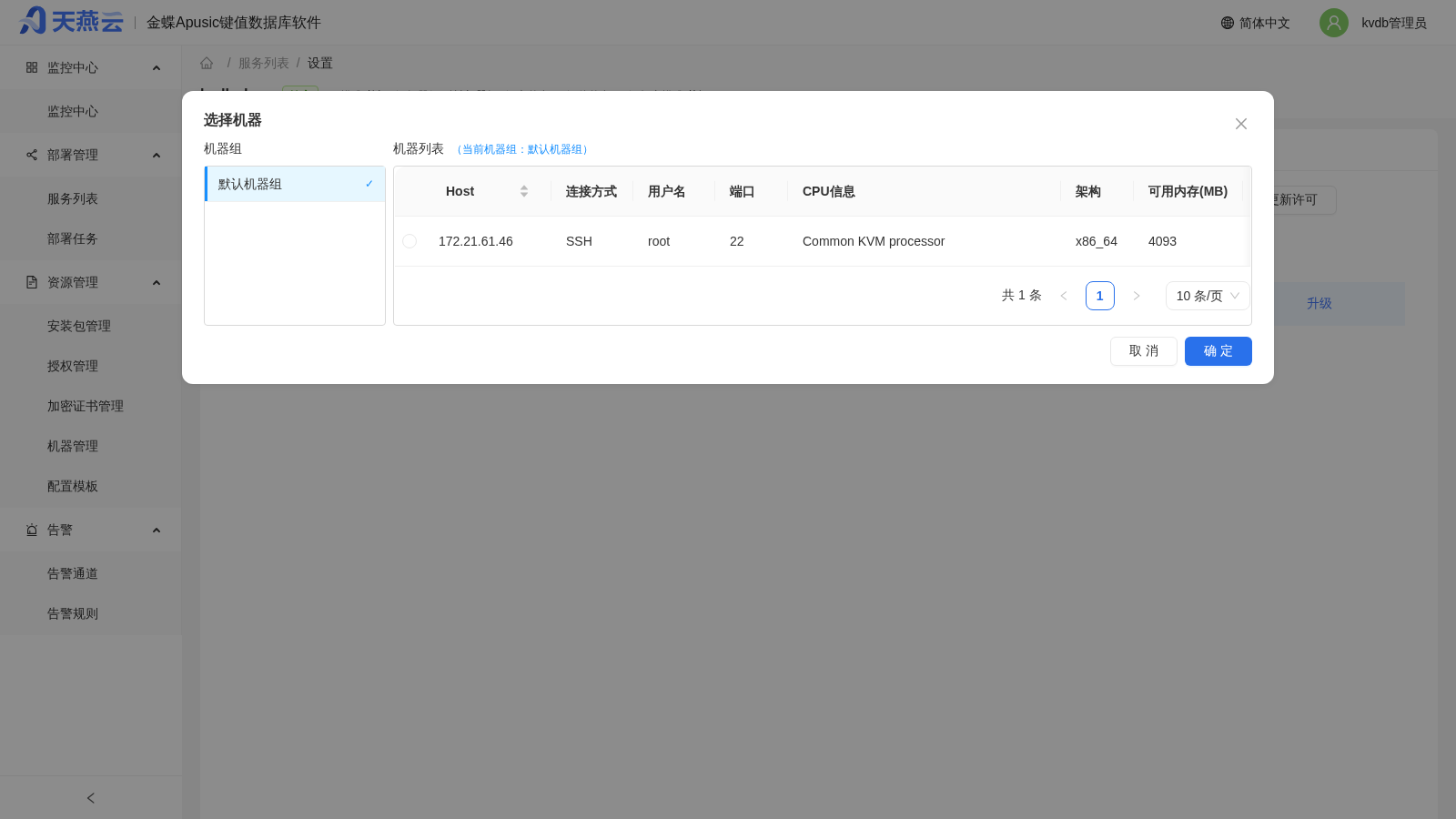Click the x86_64 architecture cell
The height and width of the screenshot is (819, 1456).
1097,241
